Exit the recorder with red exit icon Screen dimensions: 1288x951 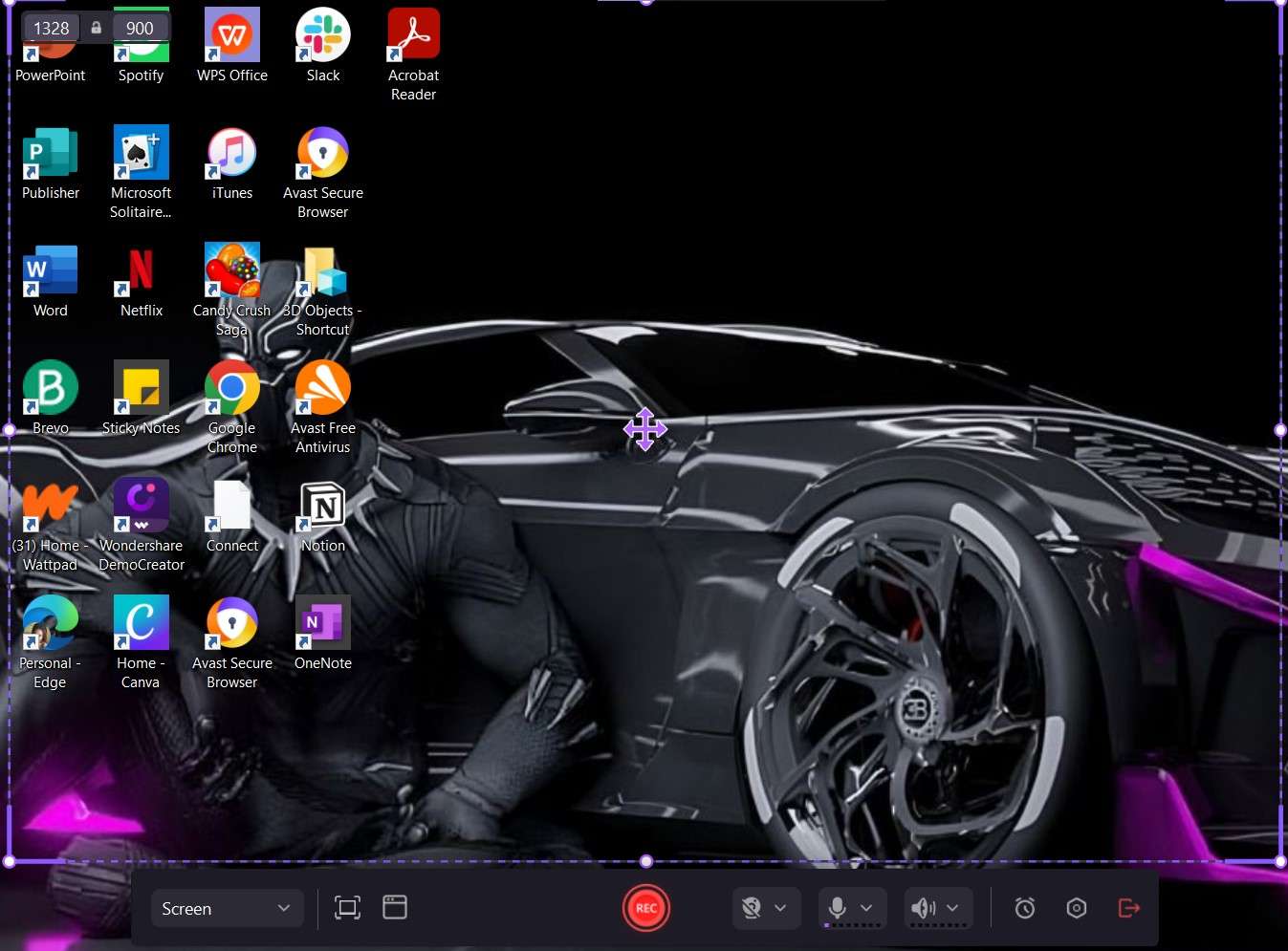pos(1129,908)
